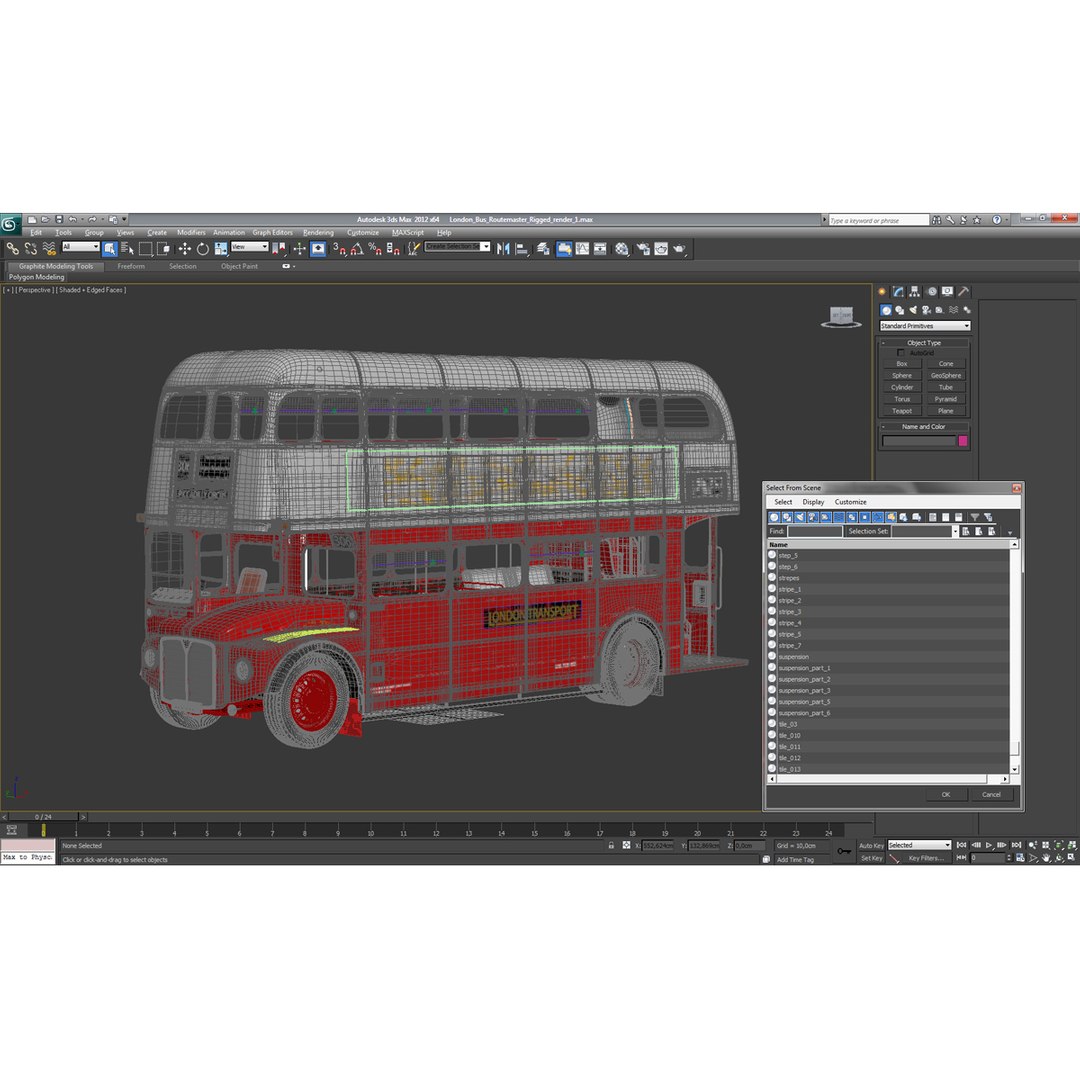
Task: Toggle Display Space Warps filter in Select From Scene
Action: click(839, 517)
